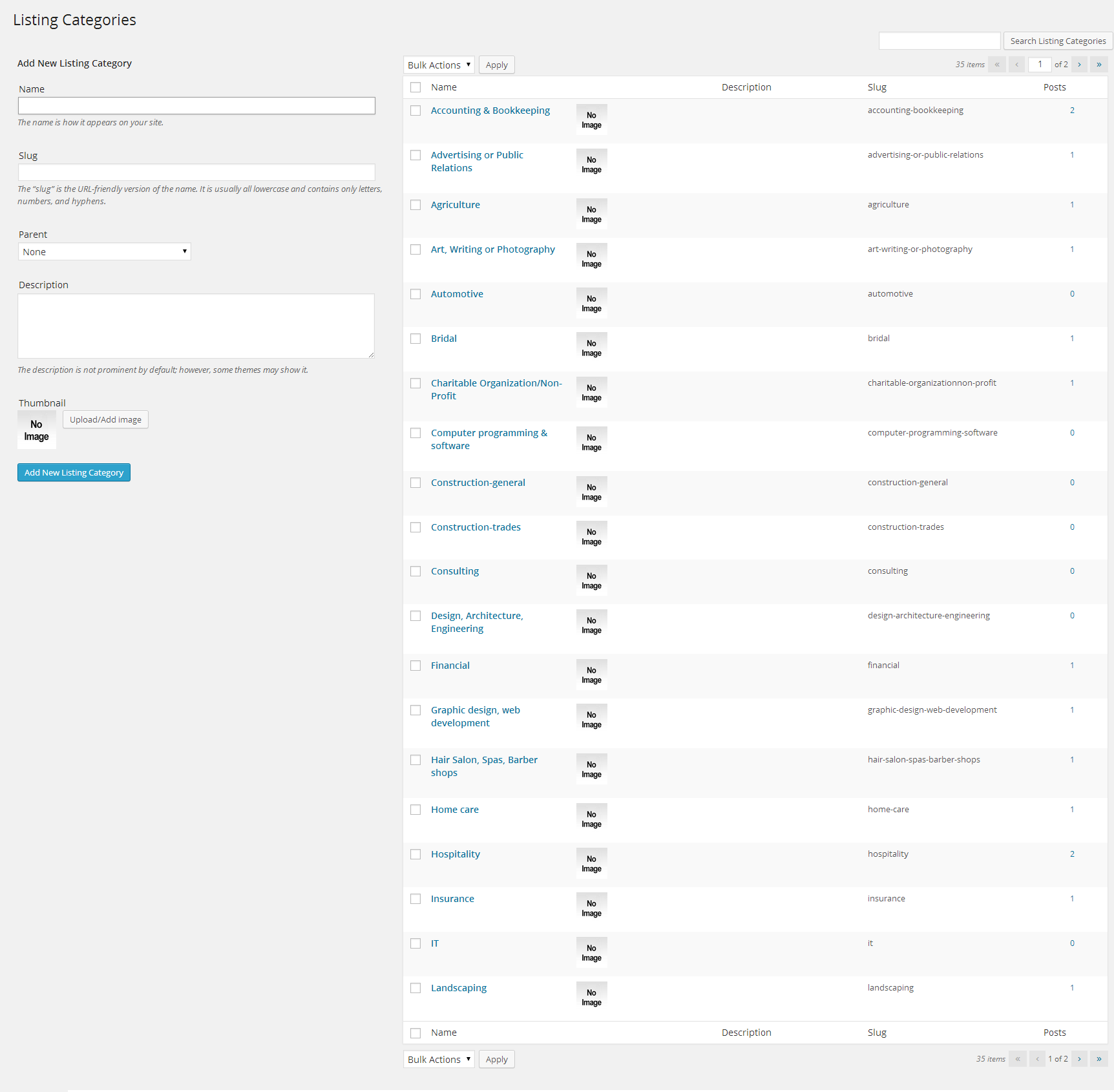Sort table by Posts column header

(1054, 87)
